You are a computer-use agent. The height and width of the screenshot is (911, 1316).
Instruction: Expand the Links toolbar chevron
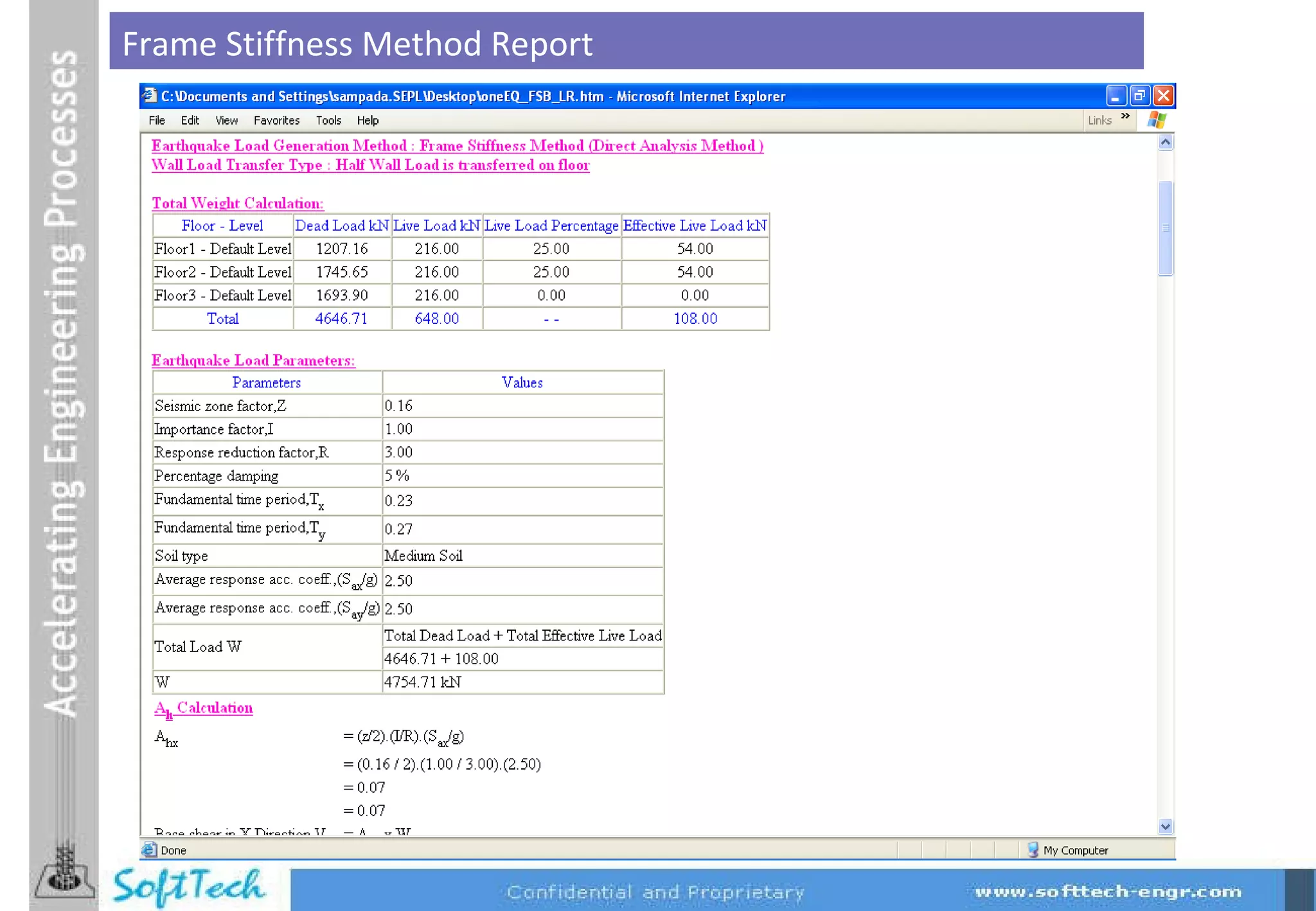[1125, 116]
